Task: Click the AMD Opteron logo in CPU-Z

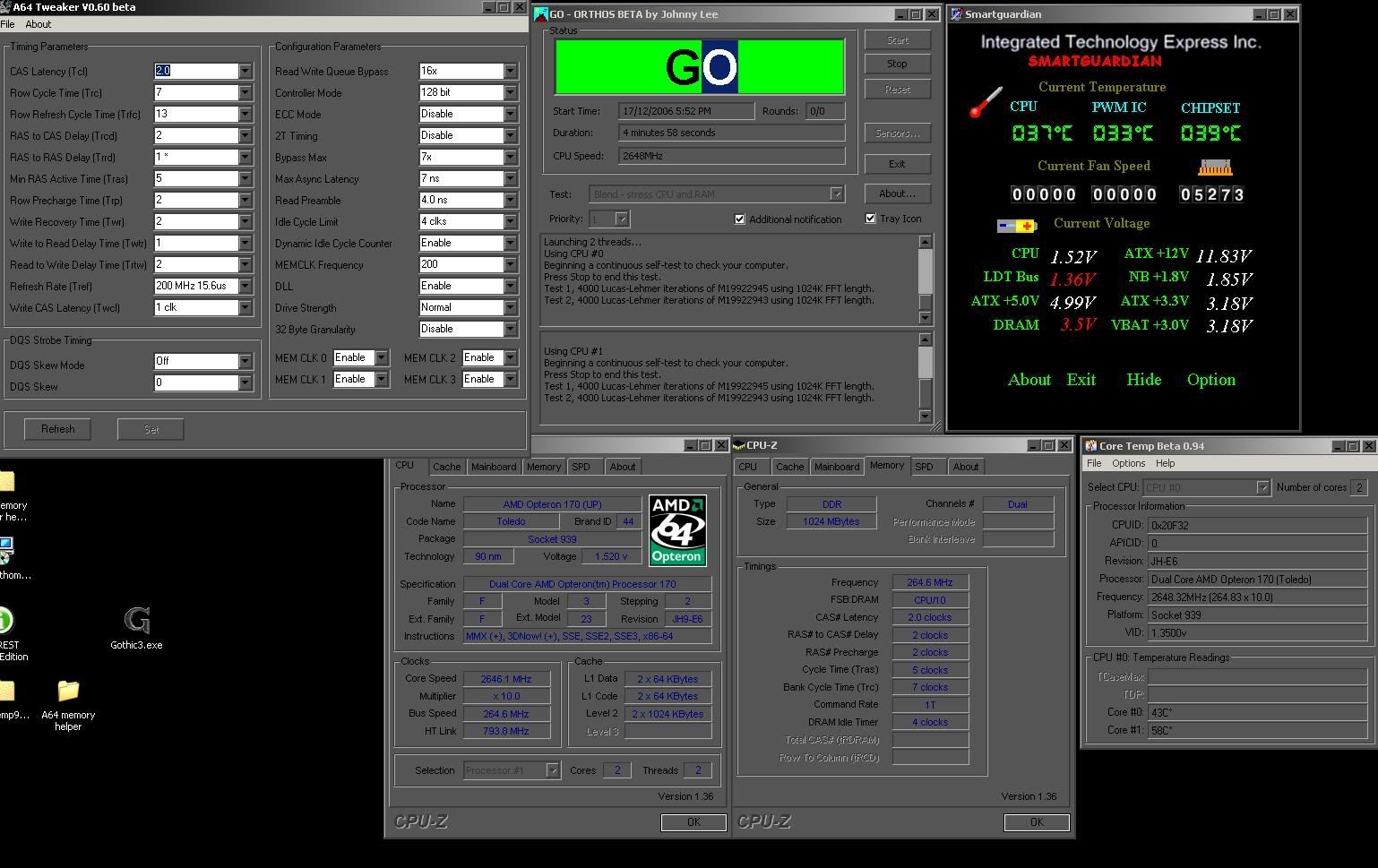Action: [677, 530]
